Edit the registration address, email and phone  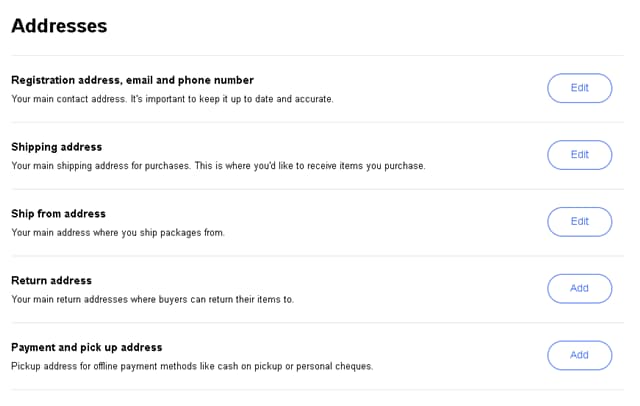pos(579,88)
